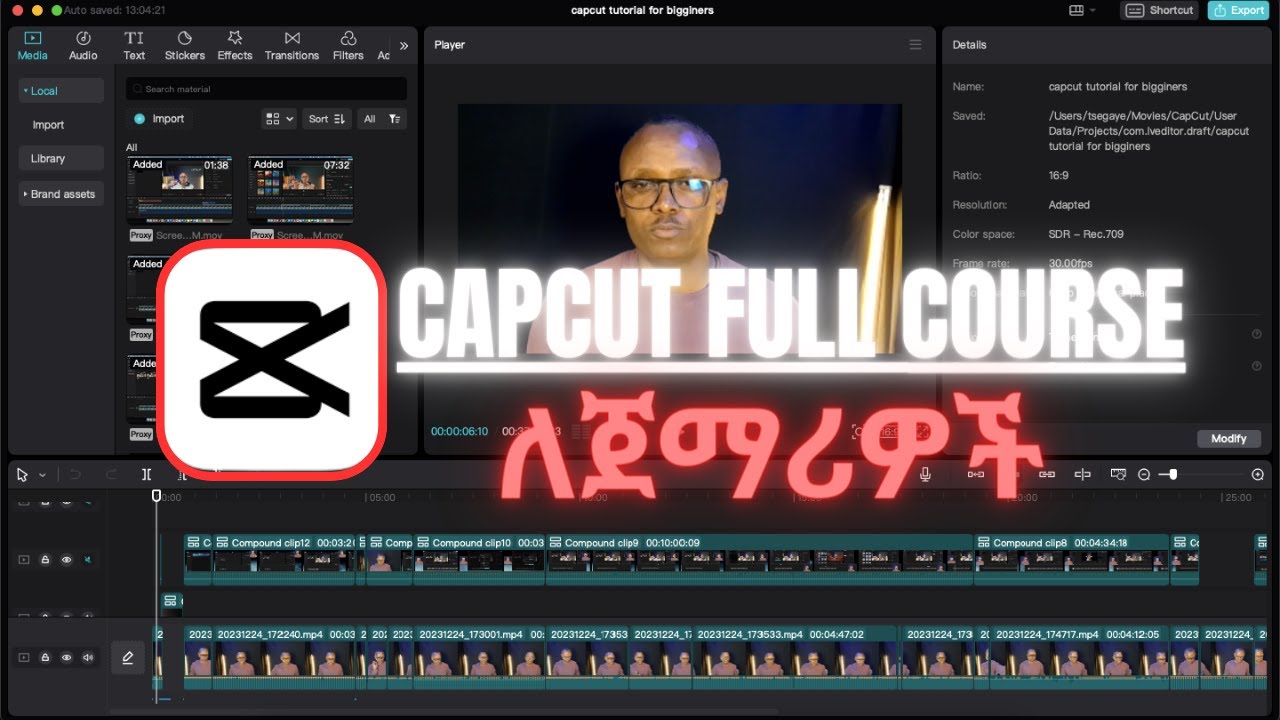
Task: Toggle the linkage chain icon
Action: click(x=1047, y=475)
